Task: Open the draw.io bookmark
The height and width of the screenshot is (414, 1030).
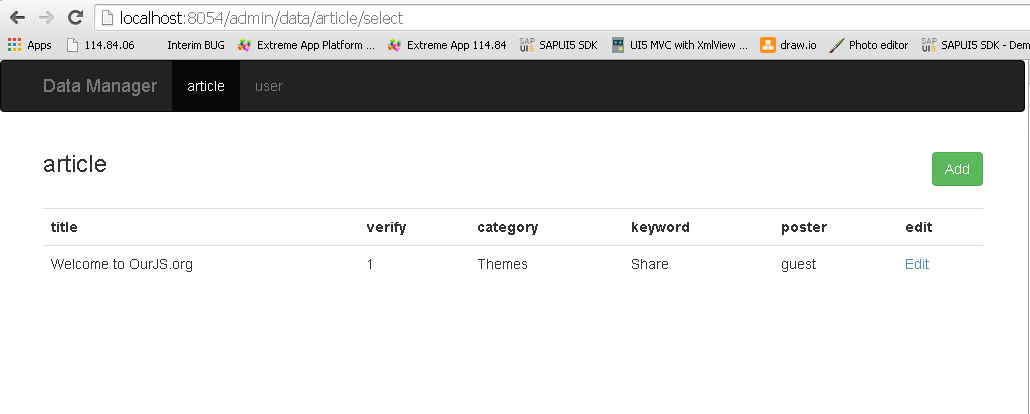Action: click(788, 45)
